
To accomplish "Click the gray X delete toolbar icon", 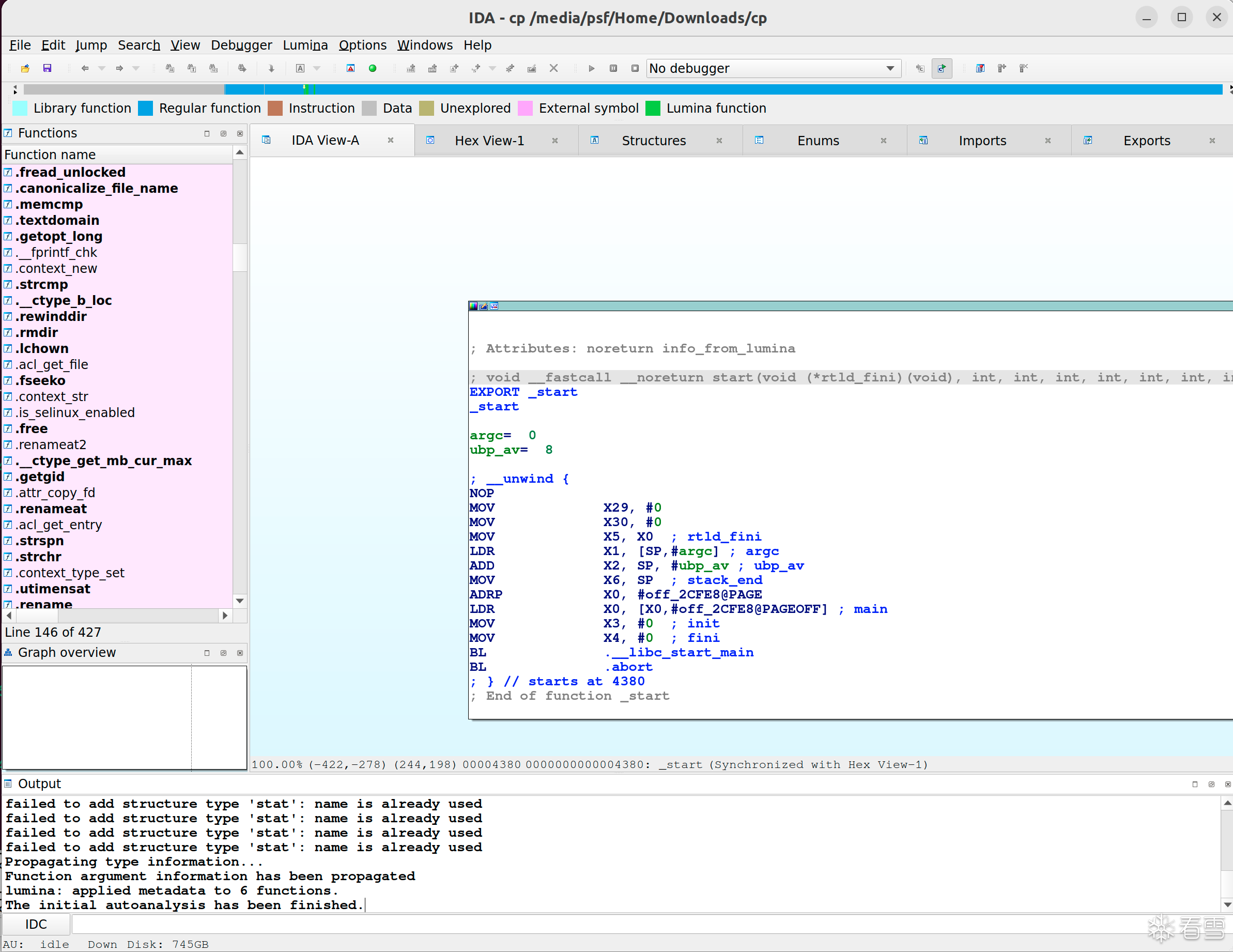I will click(553, 68).
